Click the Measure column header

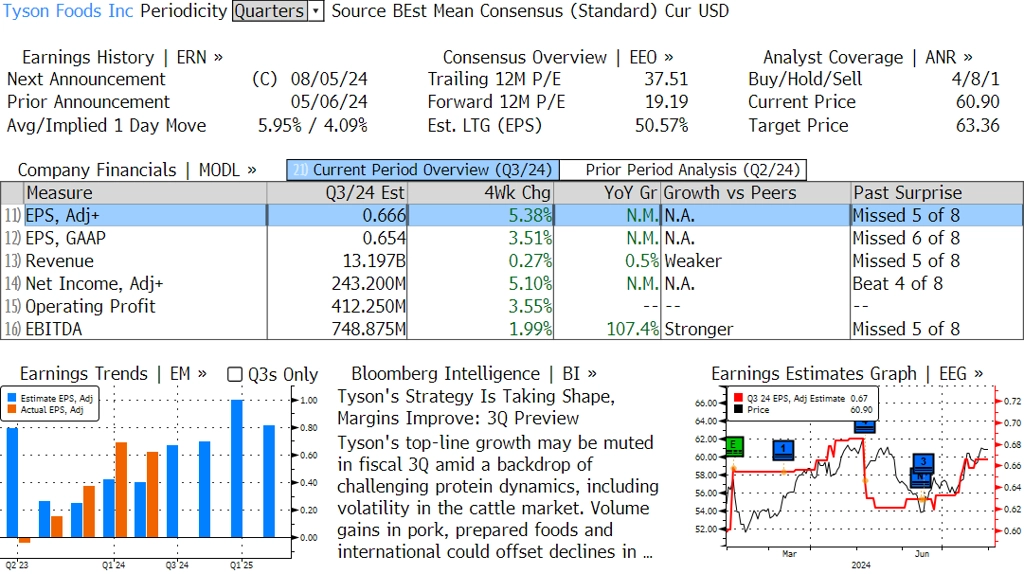(145, 193)
